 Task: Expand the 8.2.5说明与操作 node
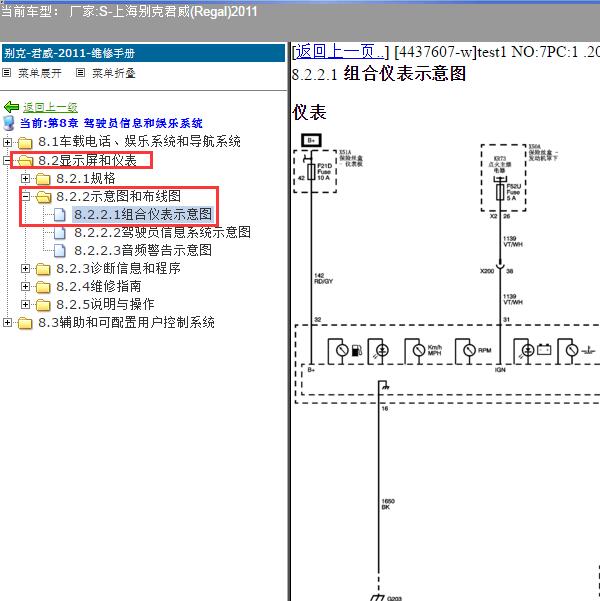pyautogui.click(x=25, y=304)
